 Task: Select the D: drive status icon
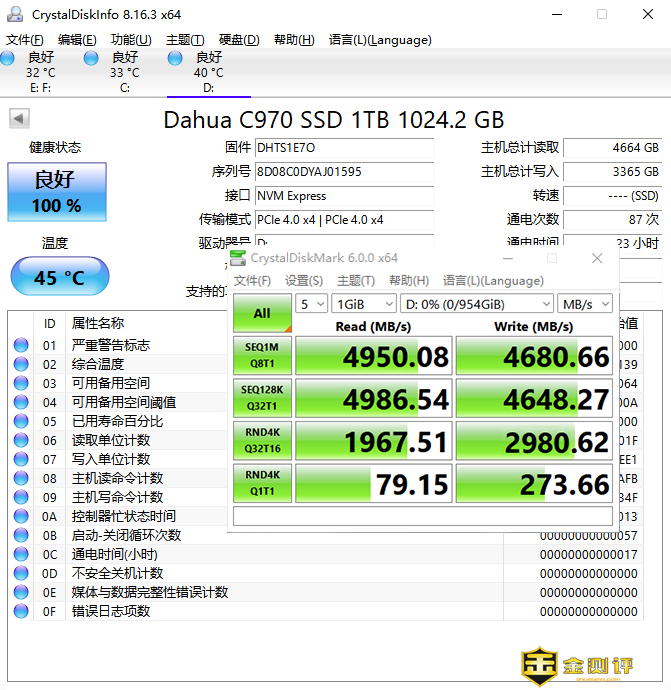(x=176, y=60)
